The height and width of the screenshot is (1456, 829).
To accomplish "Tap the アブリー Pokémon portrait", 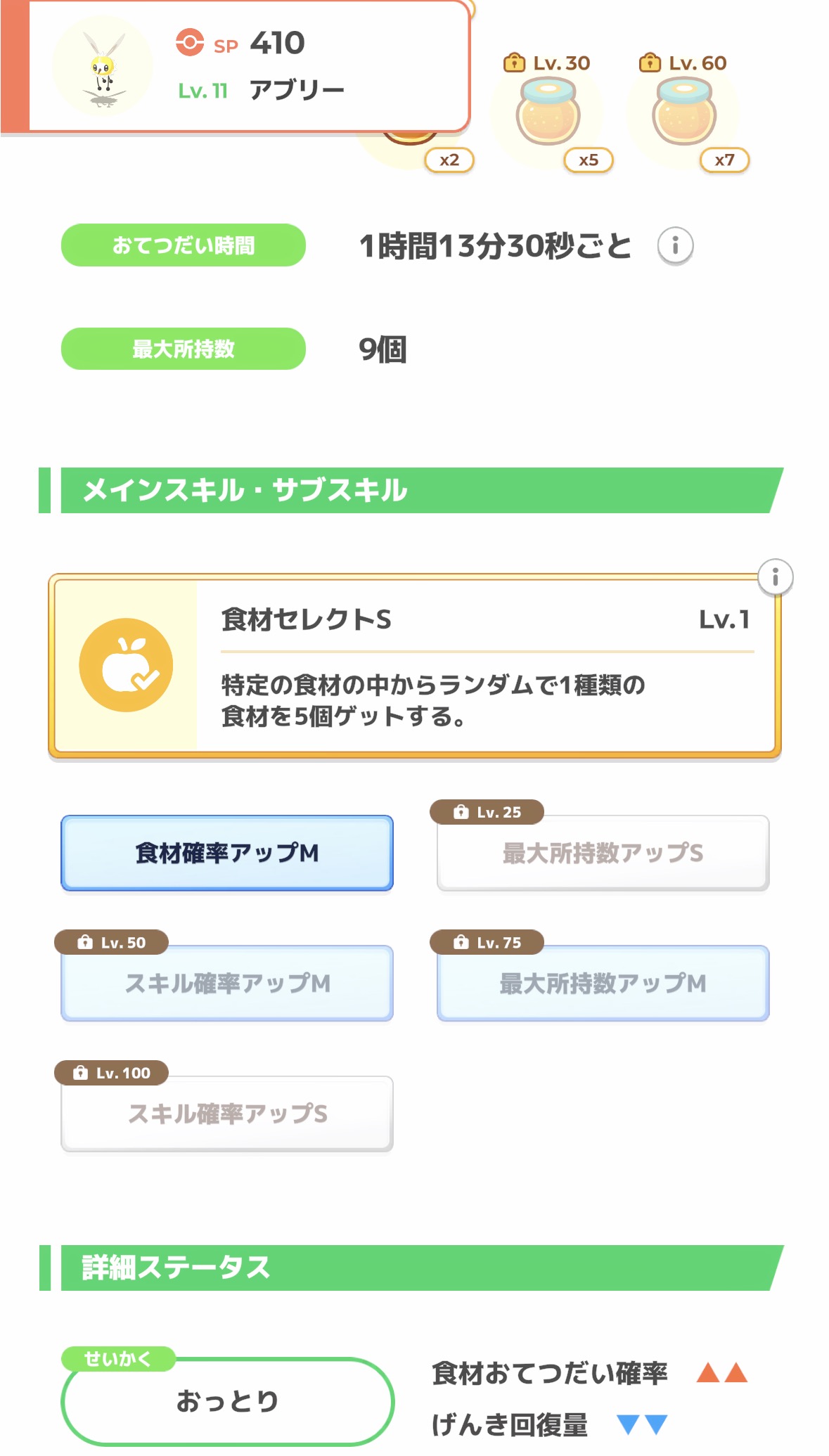I will click(x=103, y=67).
